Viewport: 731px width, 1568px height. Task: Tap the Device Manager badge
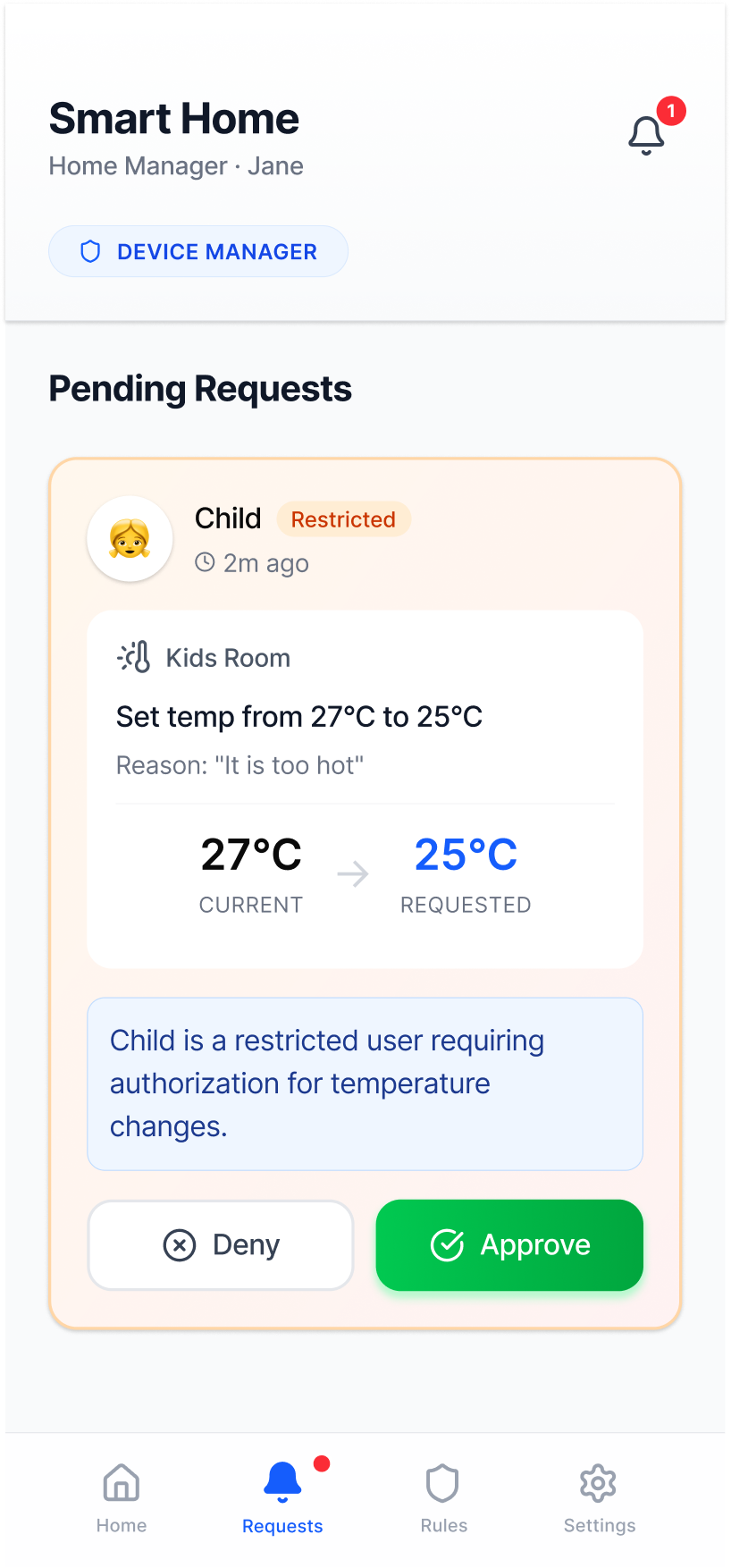[x=198, y=252]
